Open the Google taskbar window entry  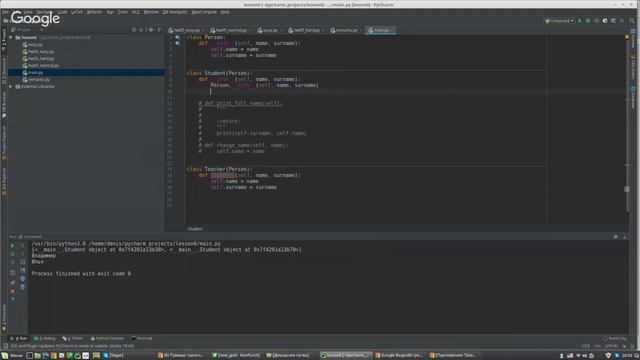click(399, 356)
